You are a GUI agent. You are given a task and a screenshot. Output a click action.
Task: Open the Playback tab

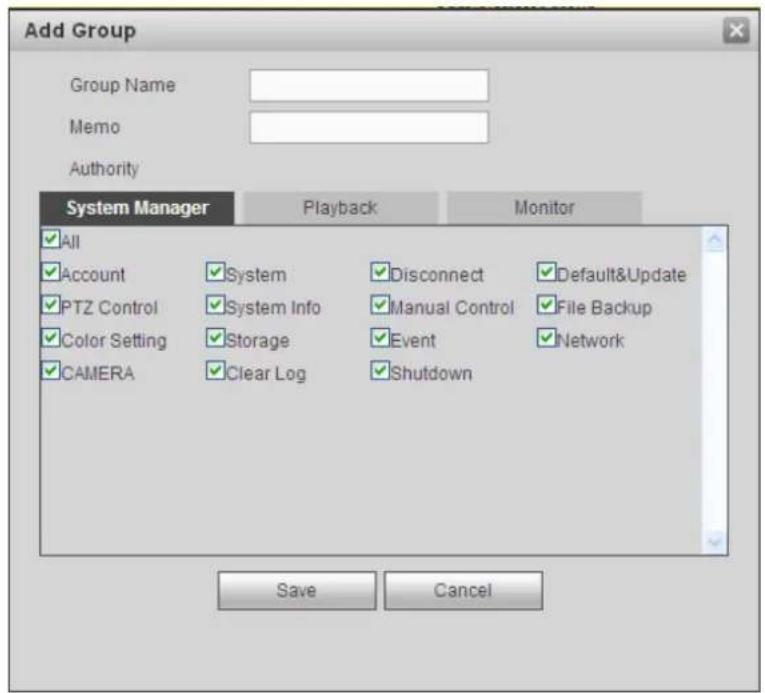point(340,208)
